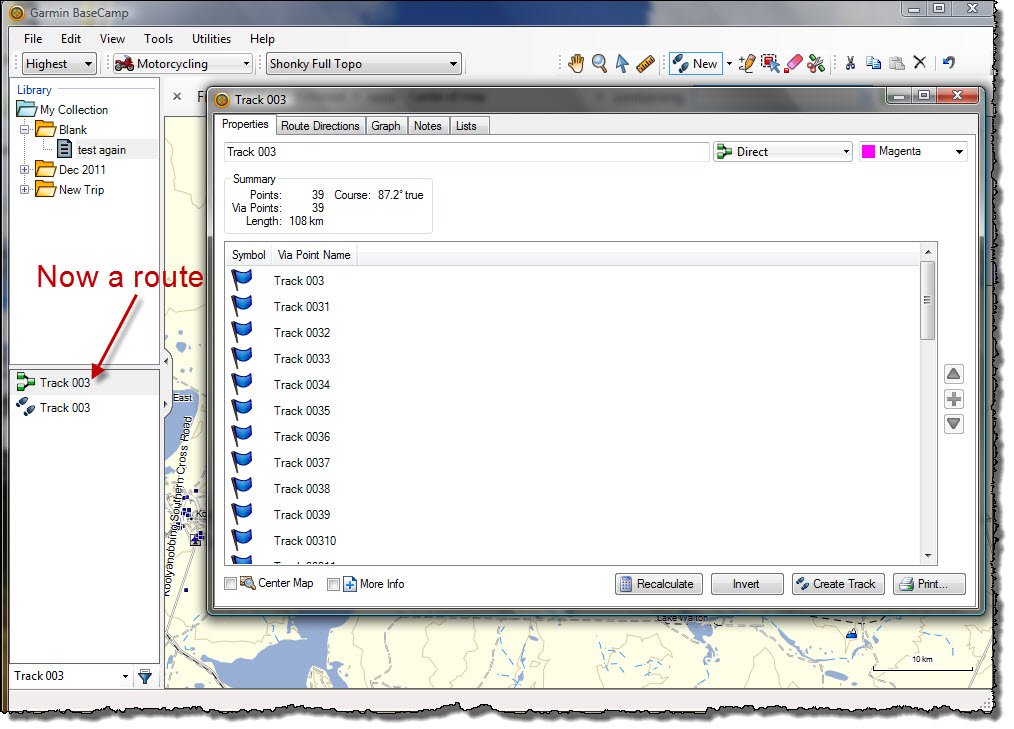Undo with the blue arrow icon
The width and height of the screenshot is (1014, 729).
pos(949,63)
